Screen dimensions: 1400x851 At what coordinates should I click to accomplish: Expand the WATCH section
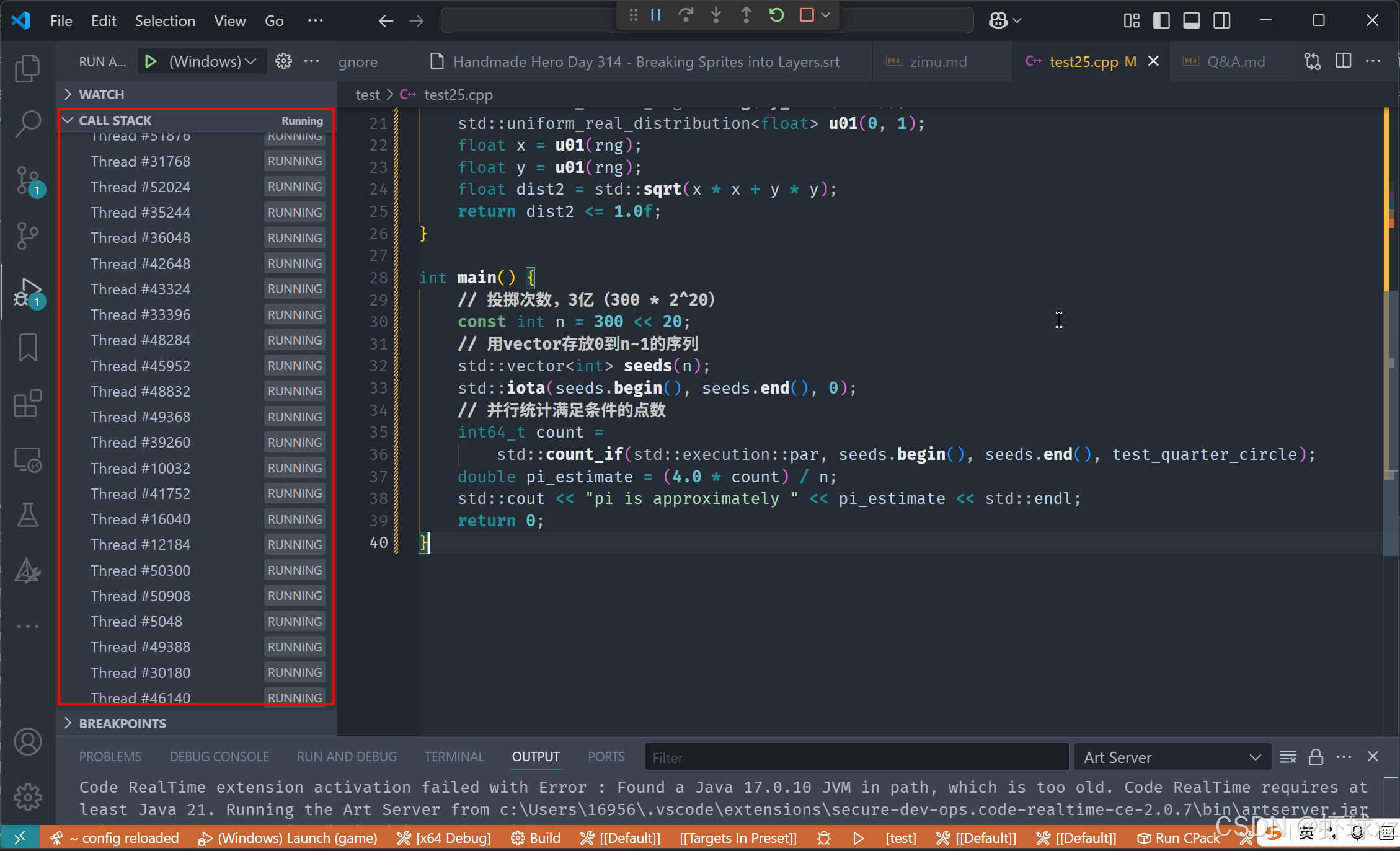(102, 94)
